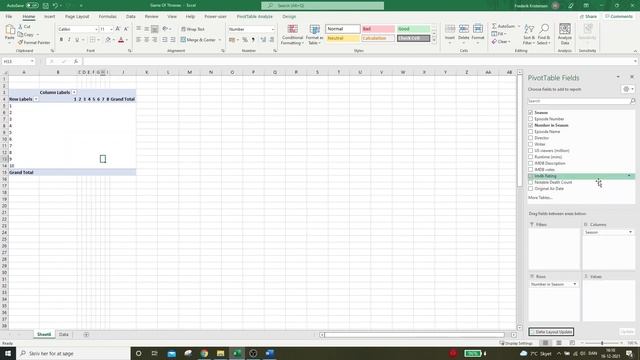Toggle italic formatting

[x=69, y=40]
